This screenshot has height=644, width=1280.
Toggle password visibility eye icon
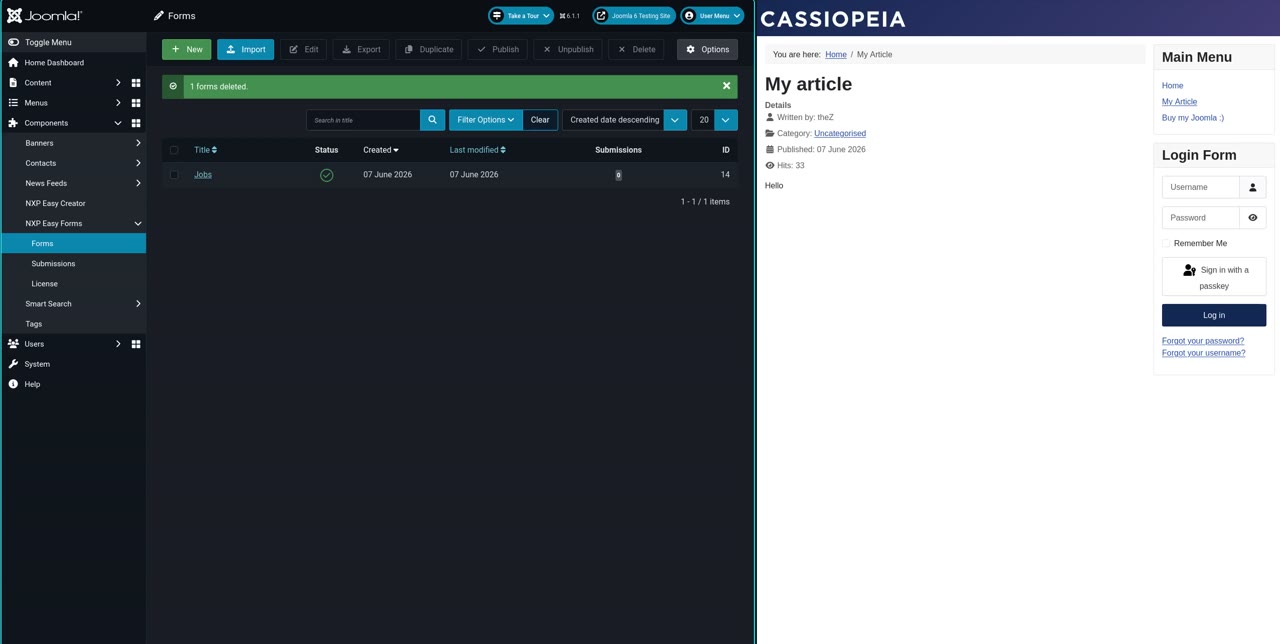click(x=1253, y=217)
